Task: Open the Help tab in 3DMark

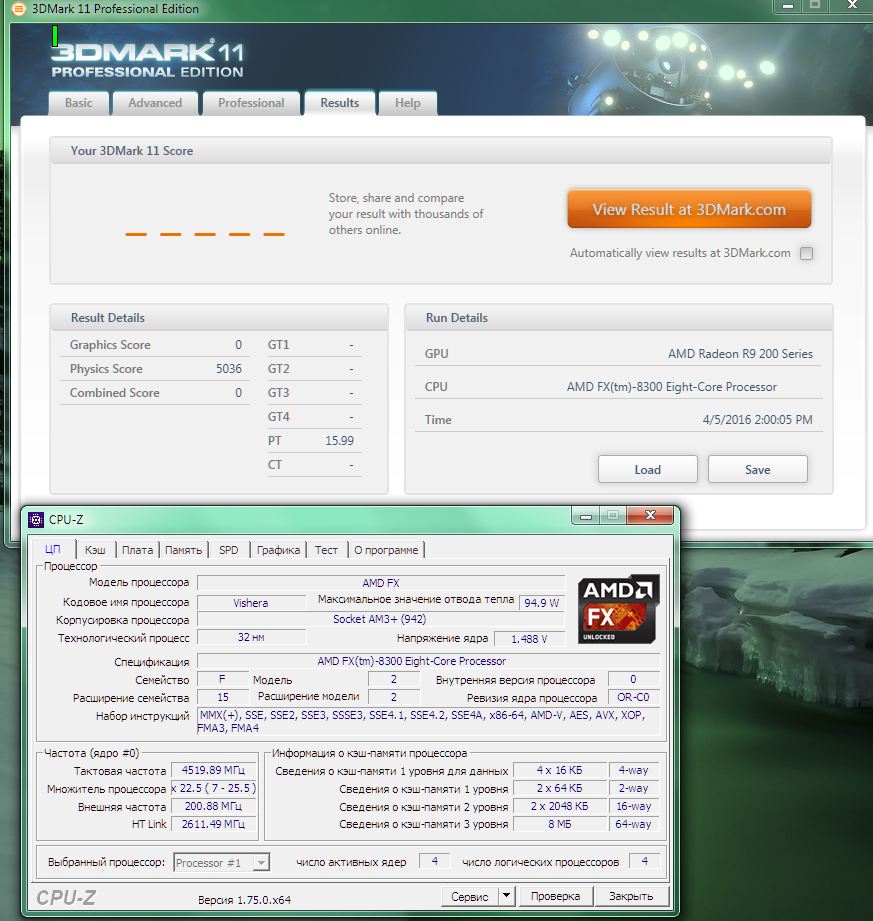Action: 408,103
